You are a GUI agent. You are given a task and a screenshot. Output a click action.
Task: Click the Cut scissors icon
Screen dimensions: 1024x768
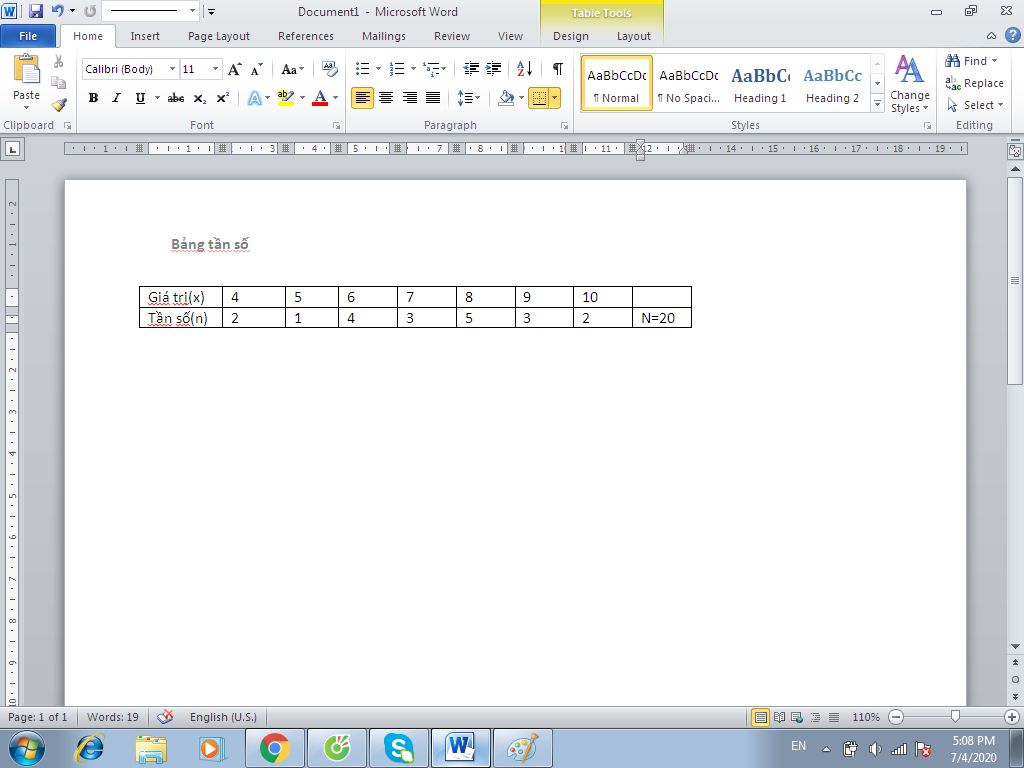[58, 61]
